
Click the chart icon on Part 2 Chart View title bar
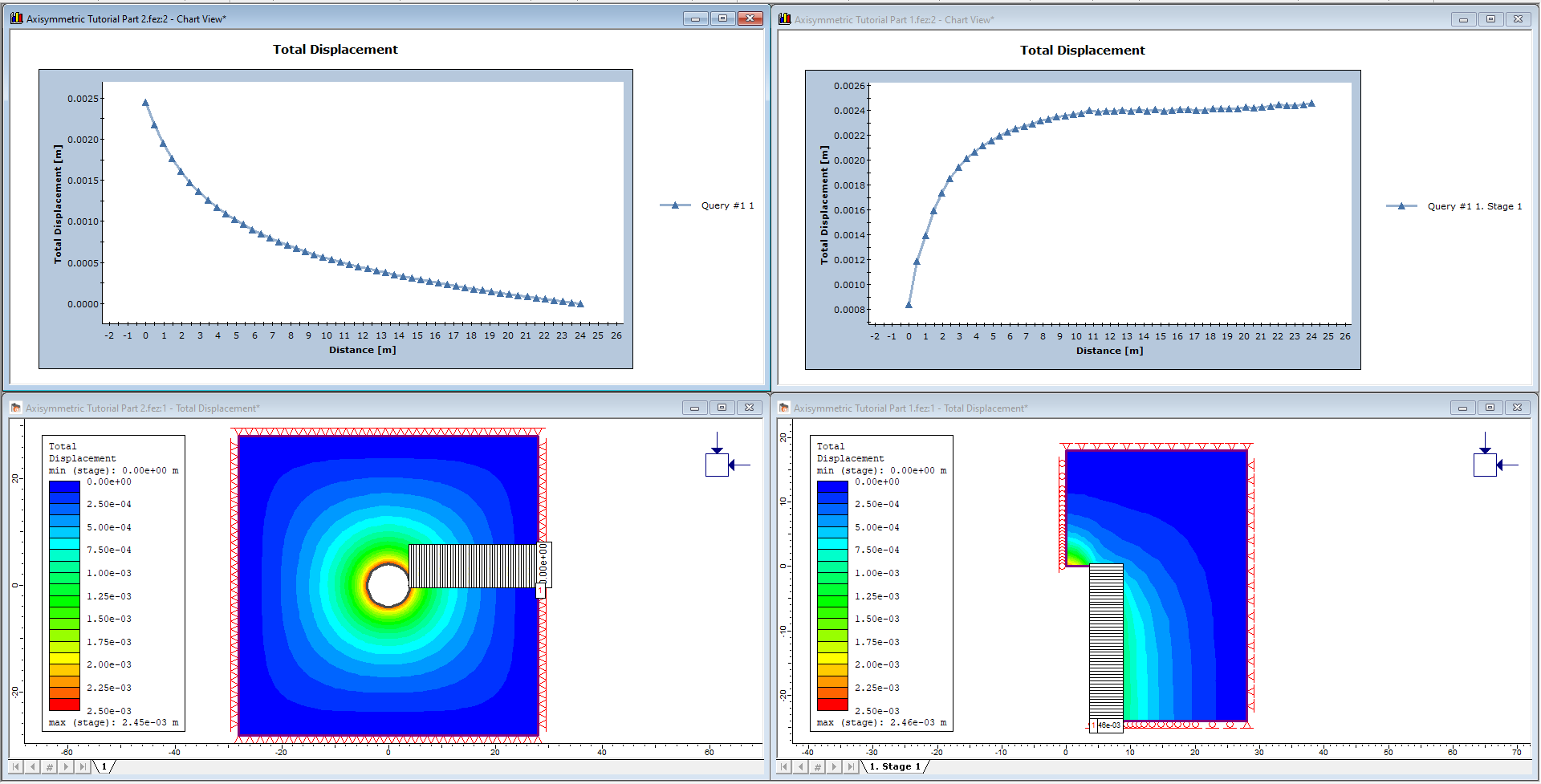pos(15,18)
